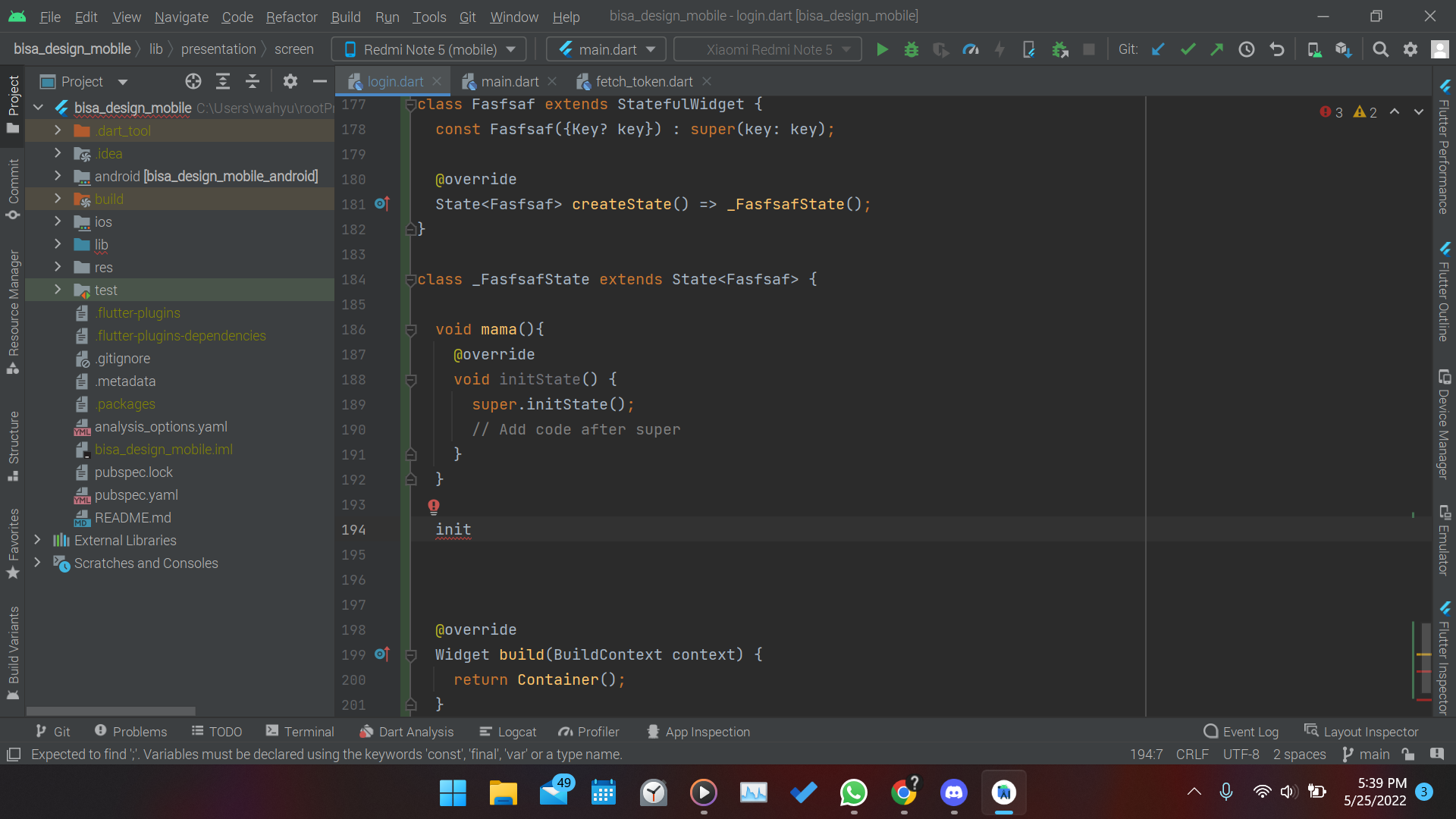Attach debugger to Android process icon
This screenshot has width=1456, height=819.
[1060, 49]
